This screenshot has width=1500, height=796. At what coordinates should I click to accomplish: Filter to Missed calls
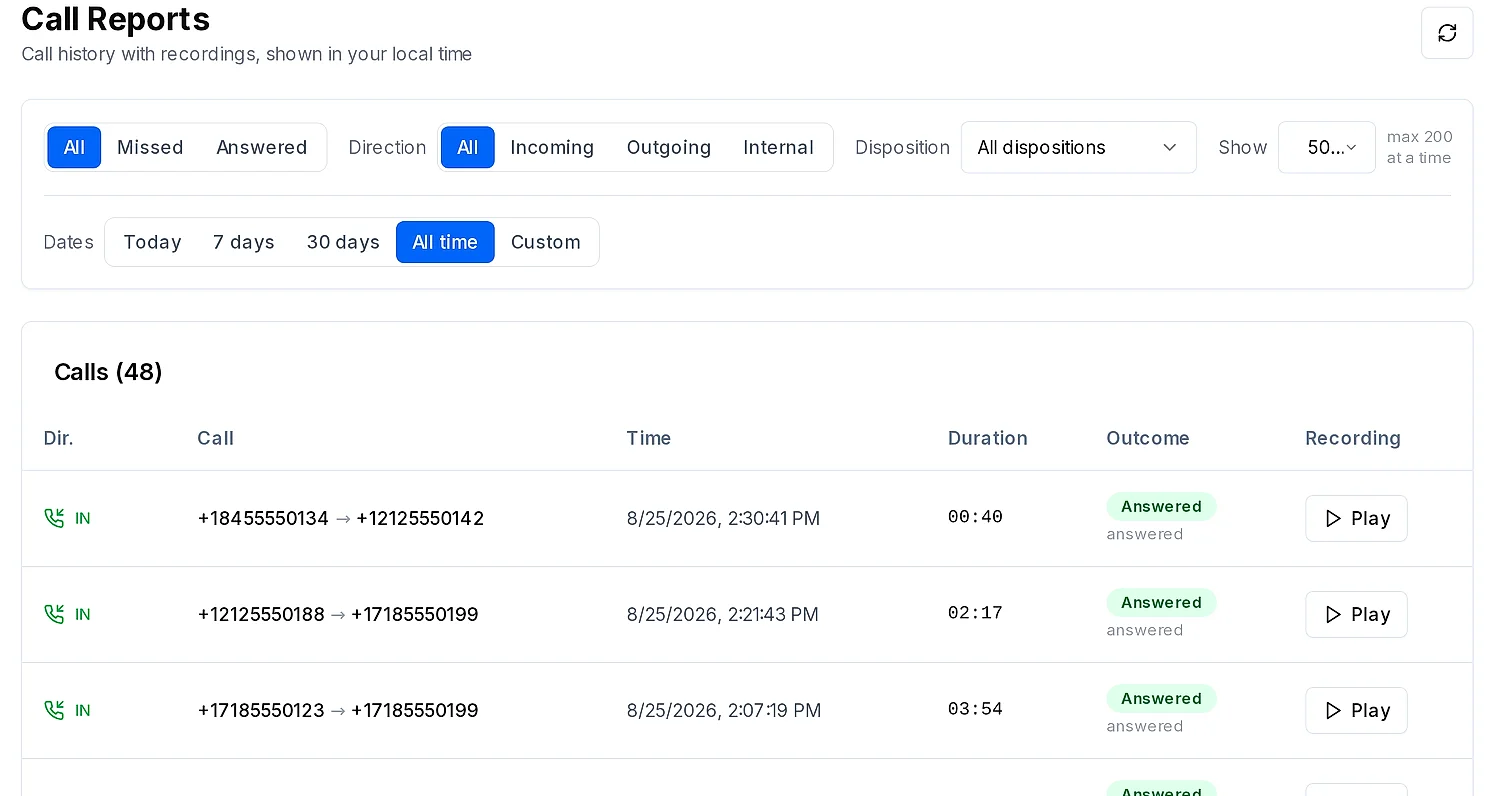pyautogui.click(x=150, y=147)
